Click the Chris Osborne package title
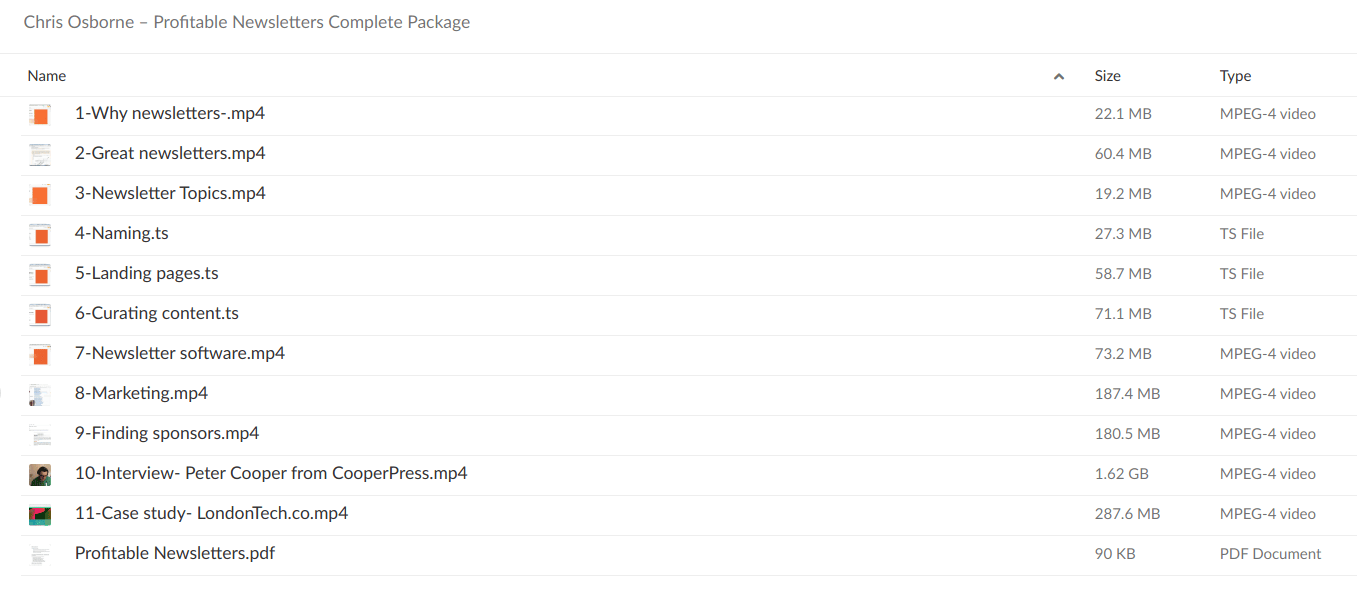 pyautogui.click(x=247, y=21)
